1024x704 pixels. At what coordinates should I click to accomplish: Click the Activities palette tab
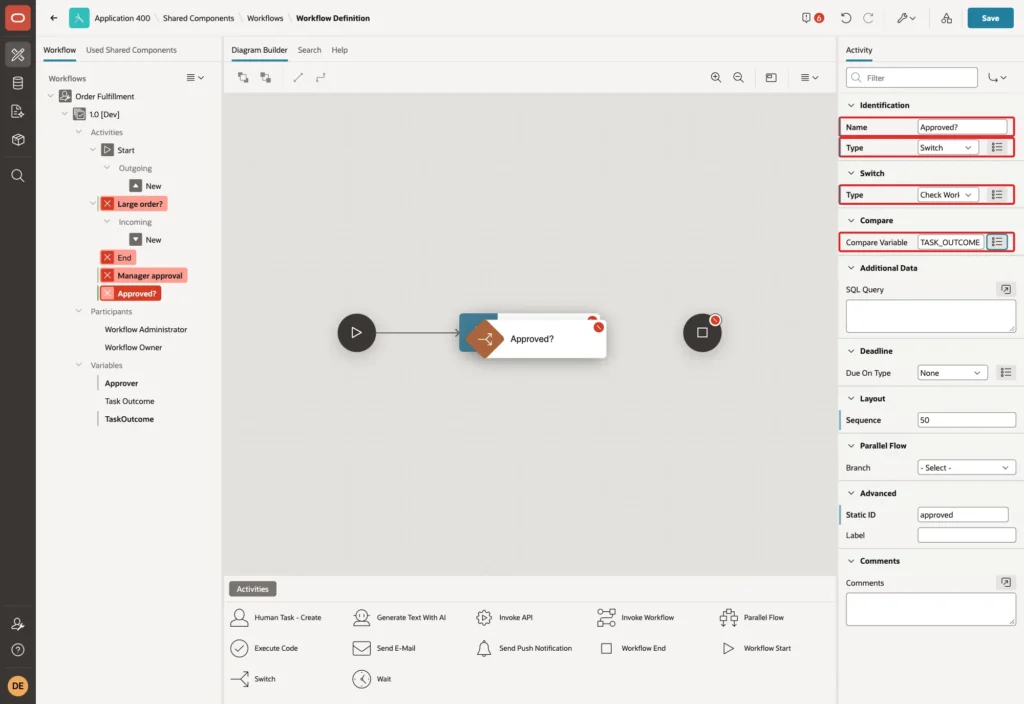point(253,588)
